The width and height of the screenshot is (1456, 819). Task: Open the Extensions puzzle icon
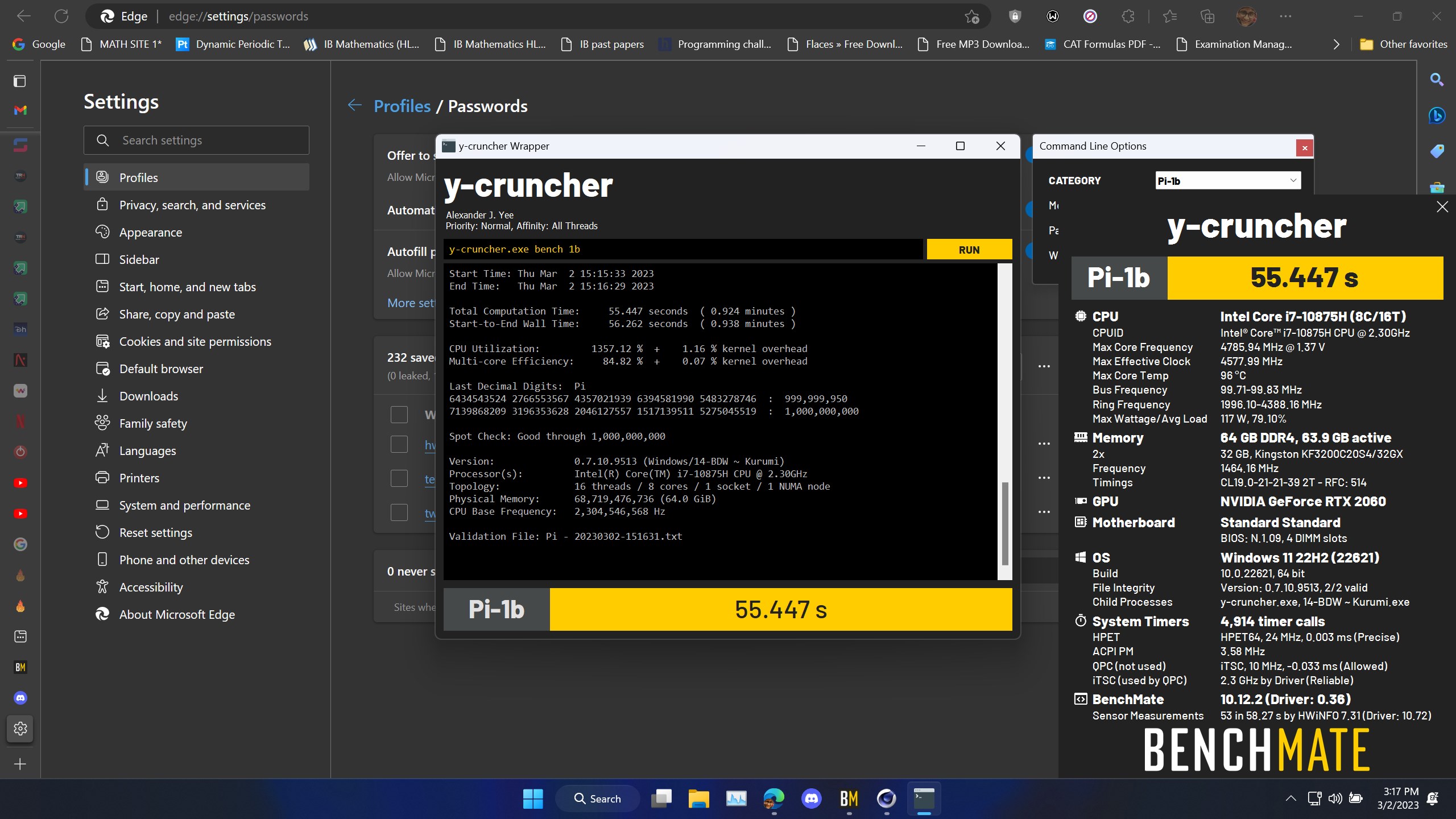coord(1128,16)
